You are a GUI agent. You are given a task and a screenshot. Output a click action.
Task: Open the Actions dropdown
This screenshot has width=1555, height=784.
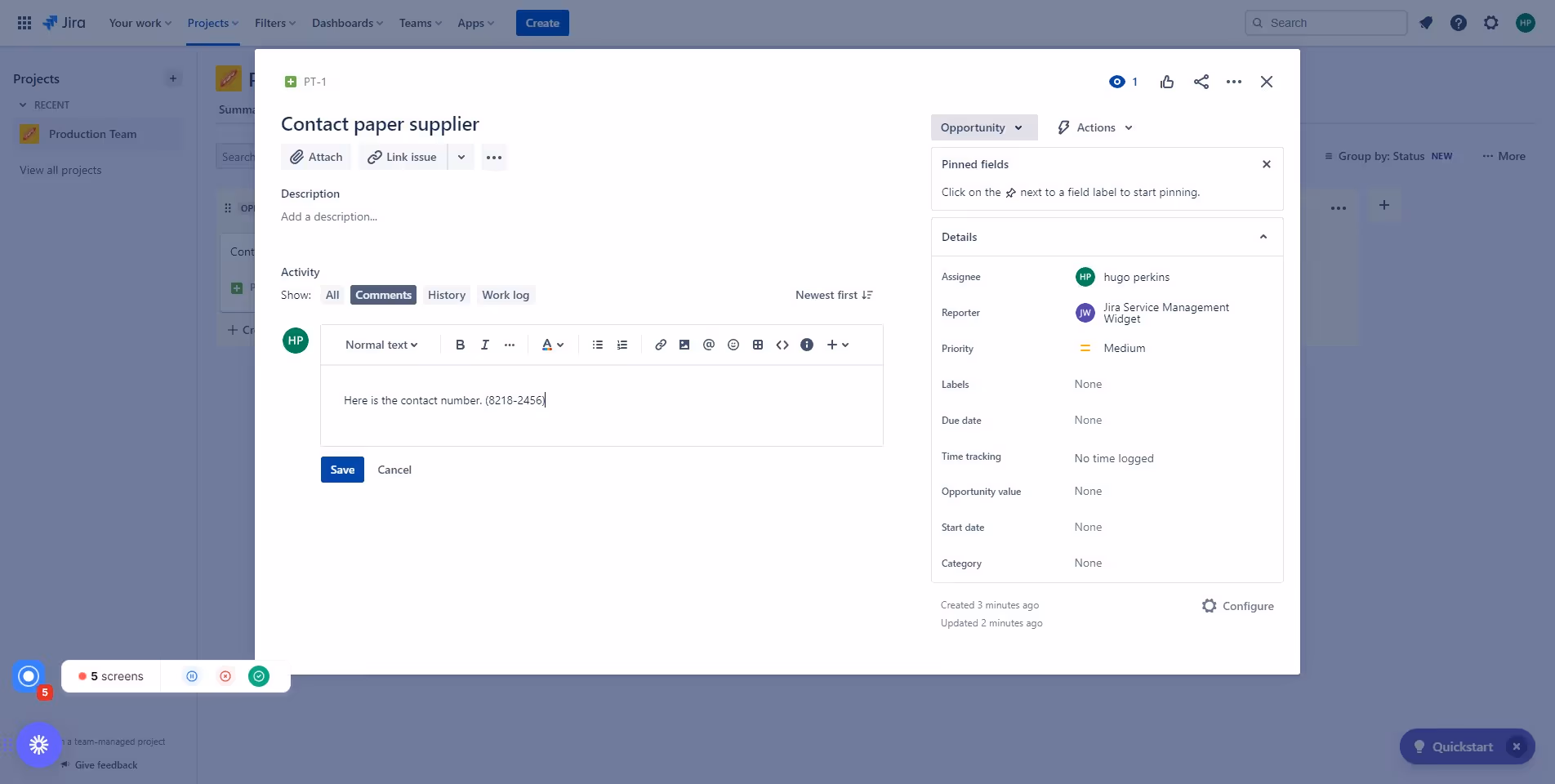point(1095,127)
